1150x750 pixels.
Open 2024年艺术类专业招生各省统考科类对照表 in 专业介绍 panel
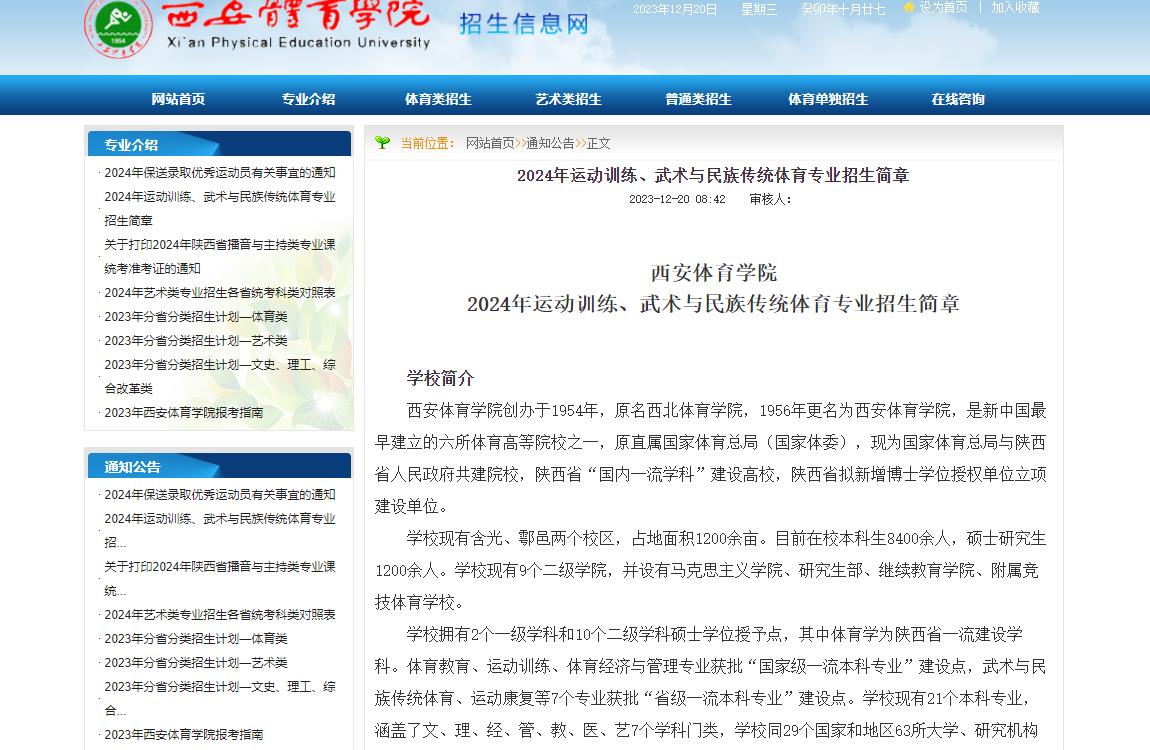(x=219, y=293)
